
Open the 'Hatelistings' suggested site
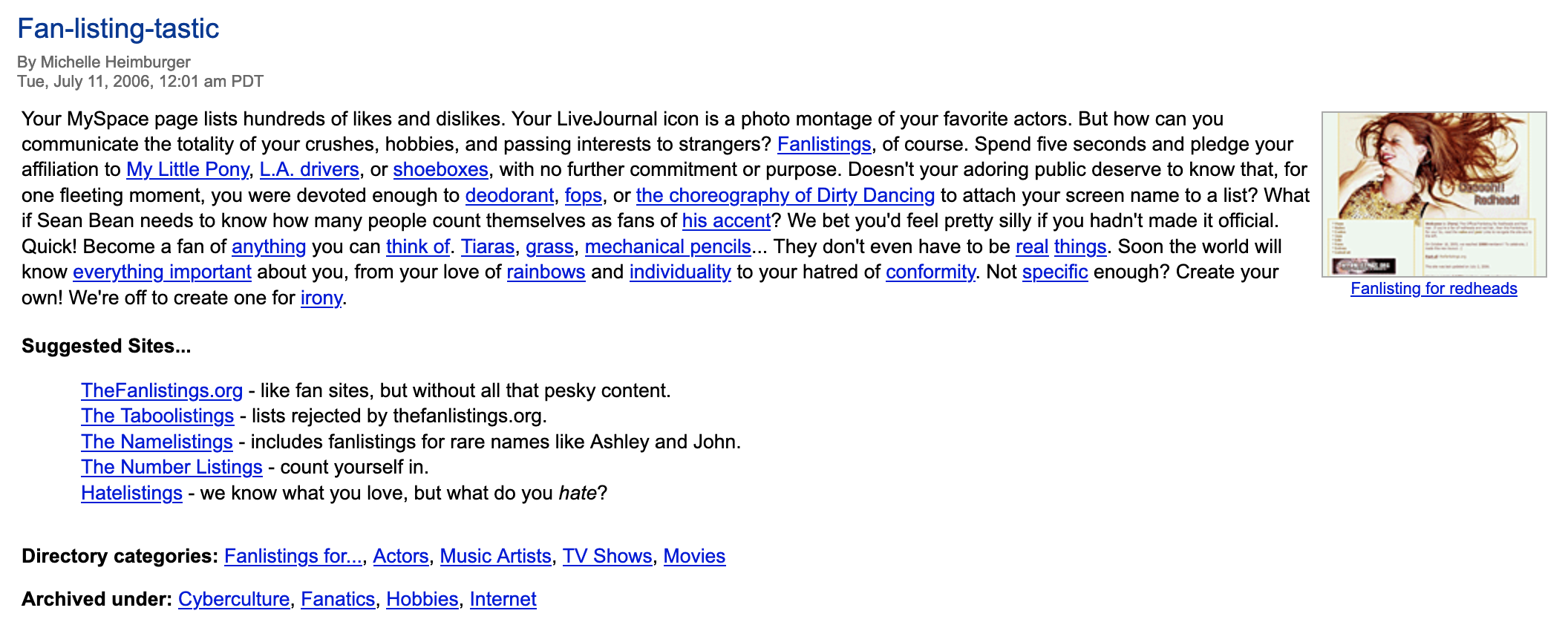131,493
